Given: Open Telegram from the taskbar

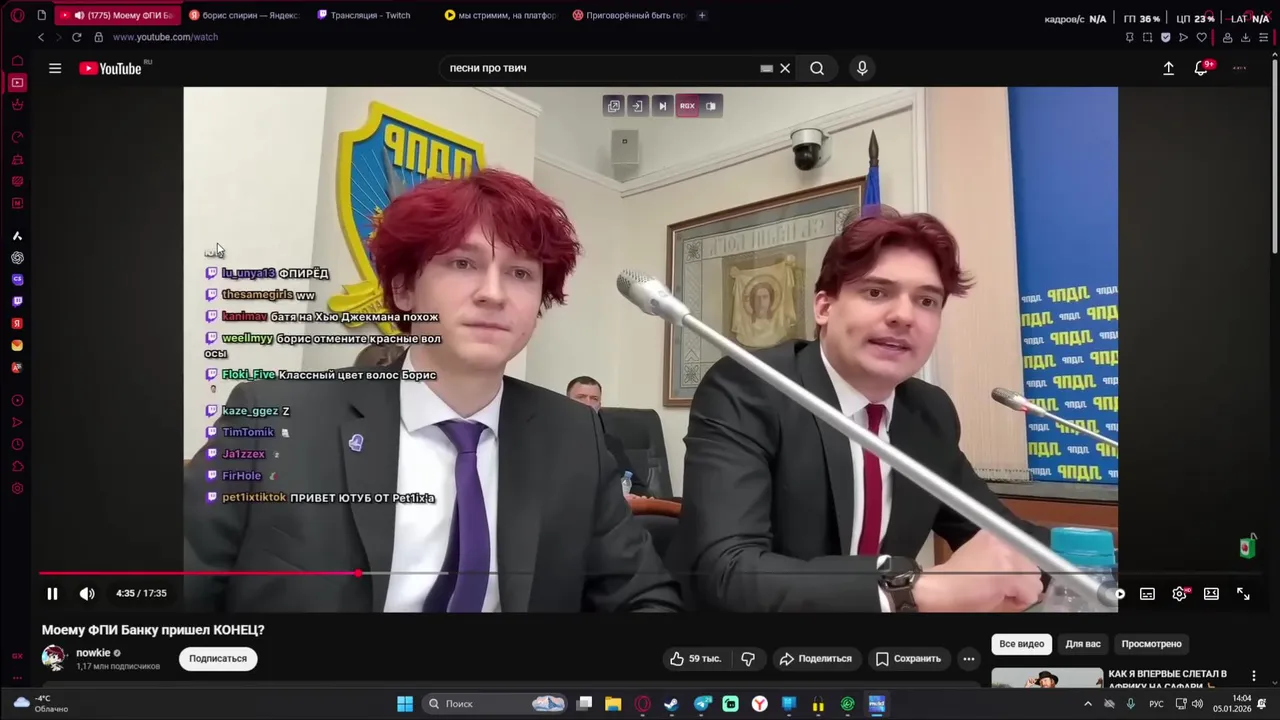Looking at the screenshot, I should click(702, 704).
